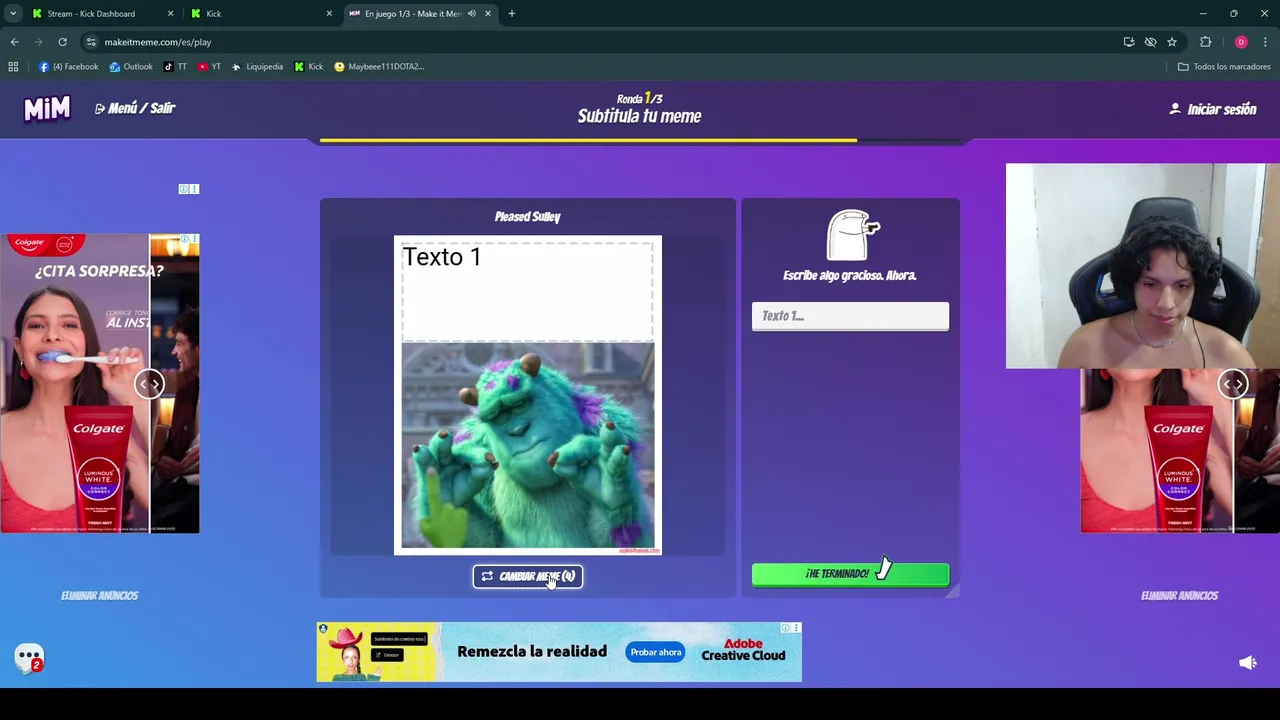1280x720 pixels.
Task: Click Iniciar sesión link
Action: pos(1213,109)
